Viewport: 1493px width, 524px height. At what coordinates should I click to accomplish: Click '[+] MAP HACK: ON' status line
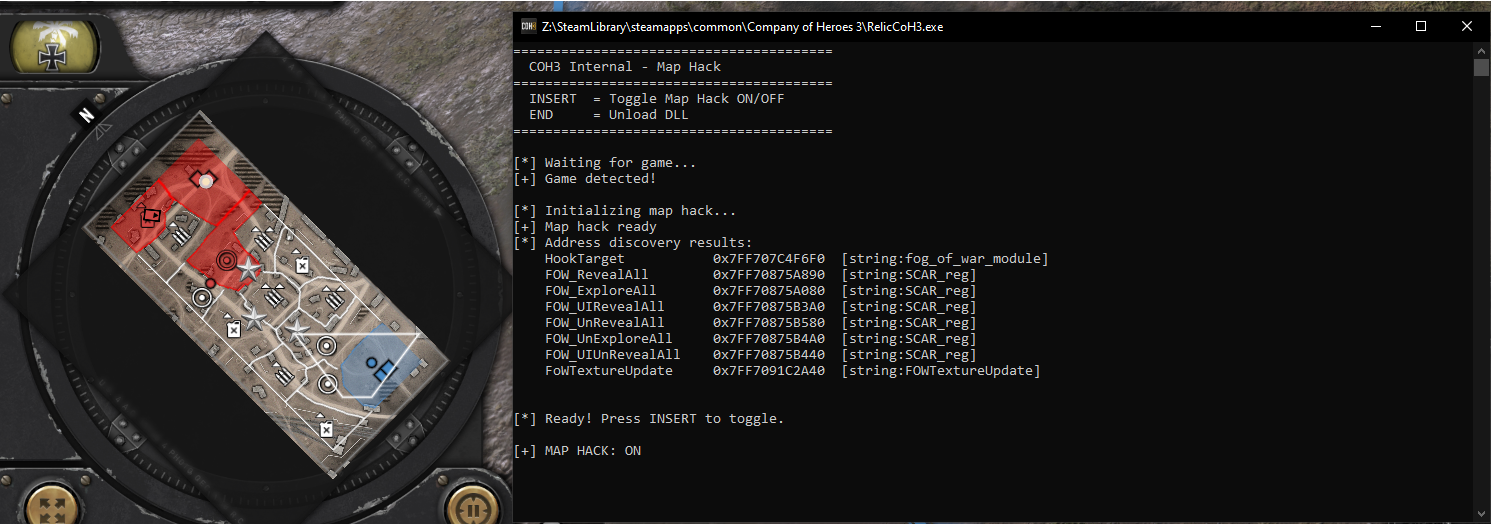[577, 451]
